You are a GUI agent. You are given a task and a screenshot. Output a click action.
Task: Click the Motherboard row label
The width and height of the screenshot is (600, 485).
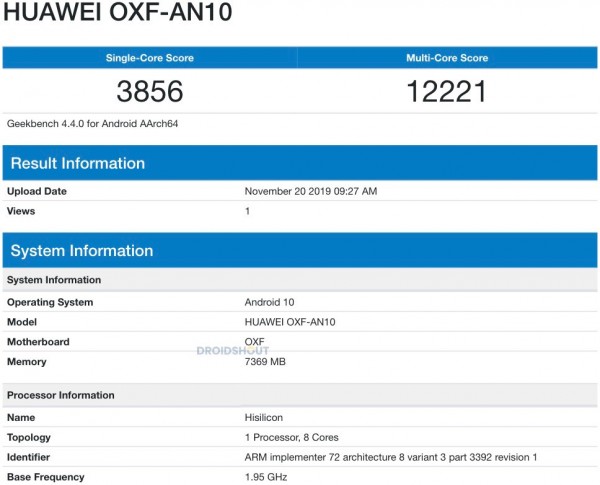[x=39, y=342]
